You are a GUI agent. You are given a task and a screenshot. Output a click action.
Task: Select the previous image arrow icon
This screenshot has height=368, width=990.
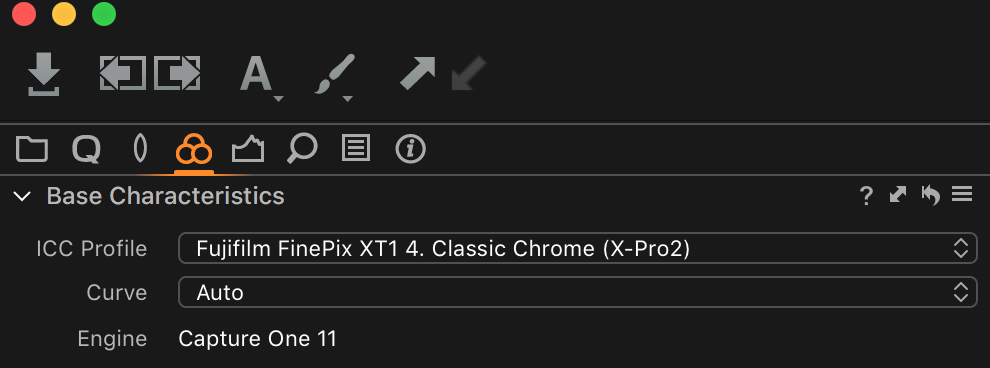tap(122, 73)
